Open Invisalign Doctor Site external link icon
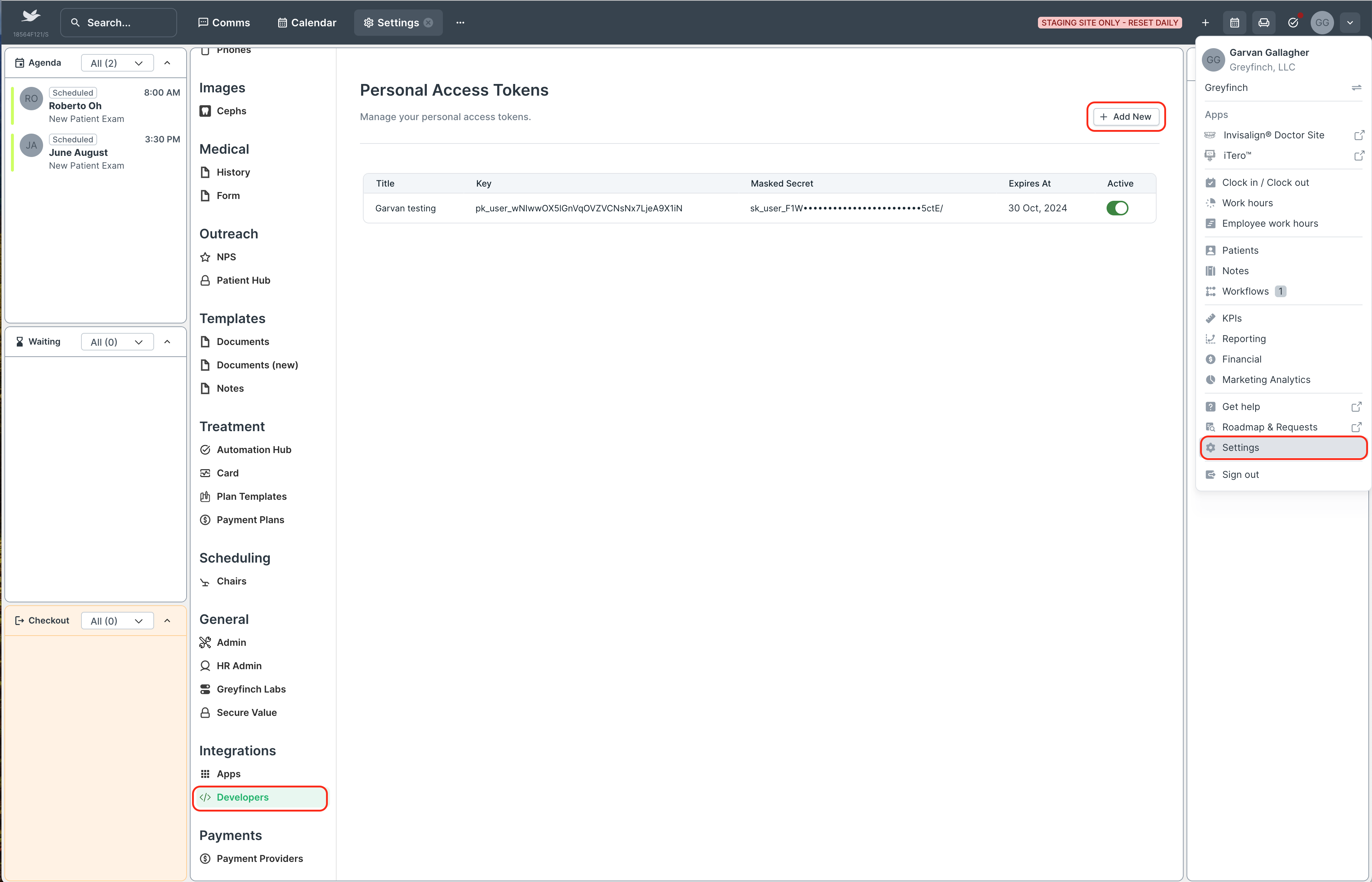This screenshot has height=882, width=1372. 1359,135
